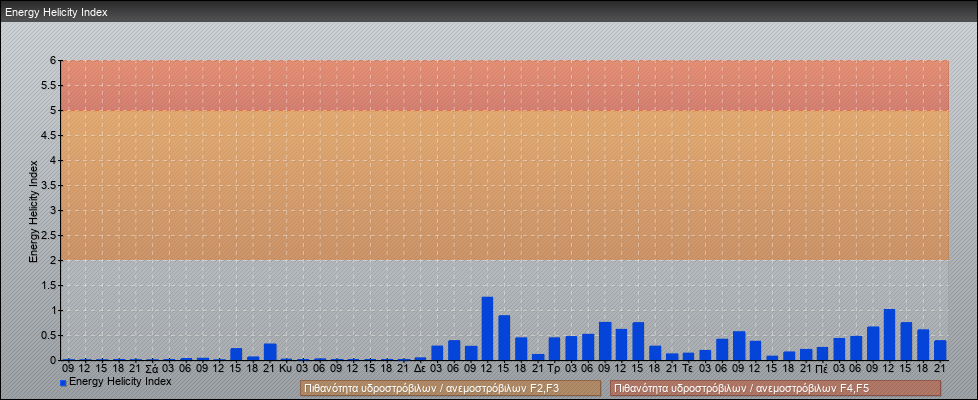Click the blue Energy Helicity Index legend square

[x=63, y=382]
